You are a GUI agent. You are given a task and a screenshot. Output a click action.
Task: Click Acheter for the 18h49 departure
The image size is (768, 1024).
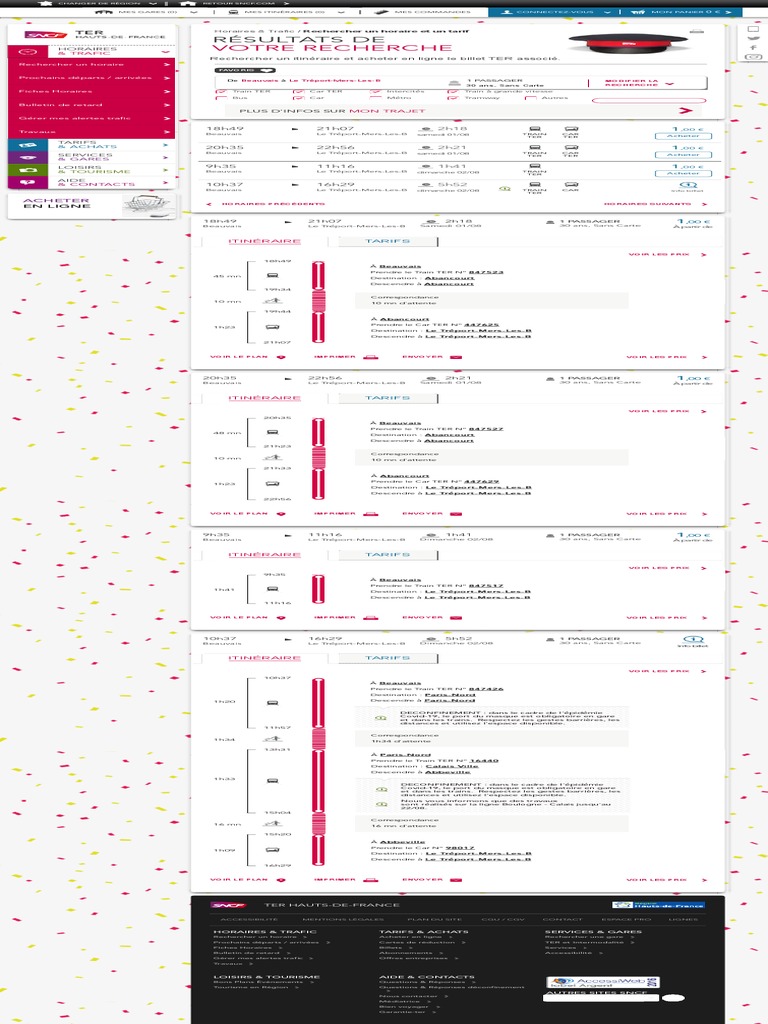tap(683, 136)
